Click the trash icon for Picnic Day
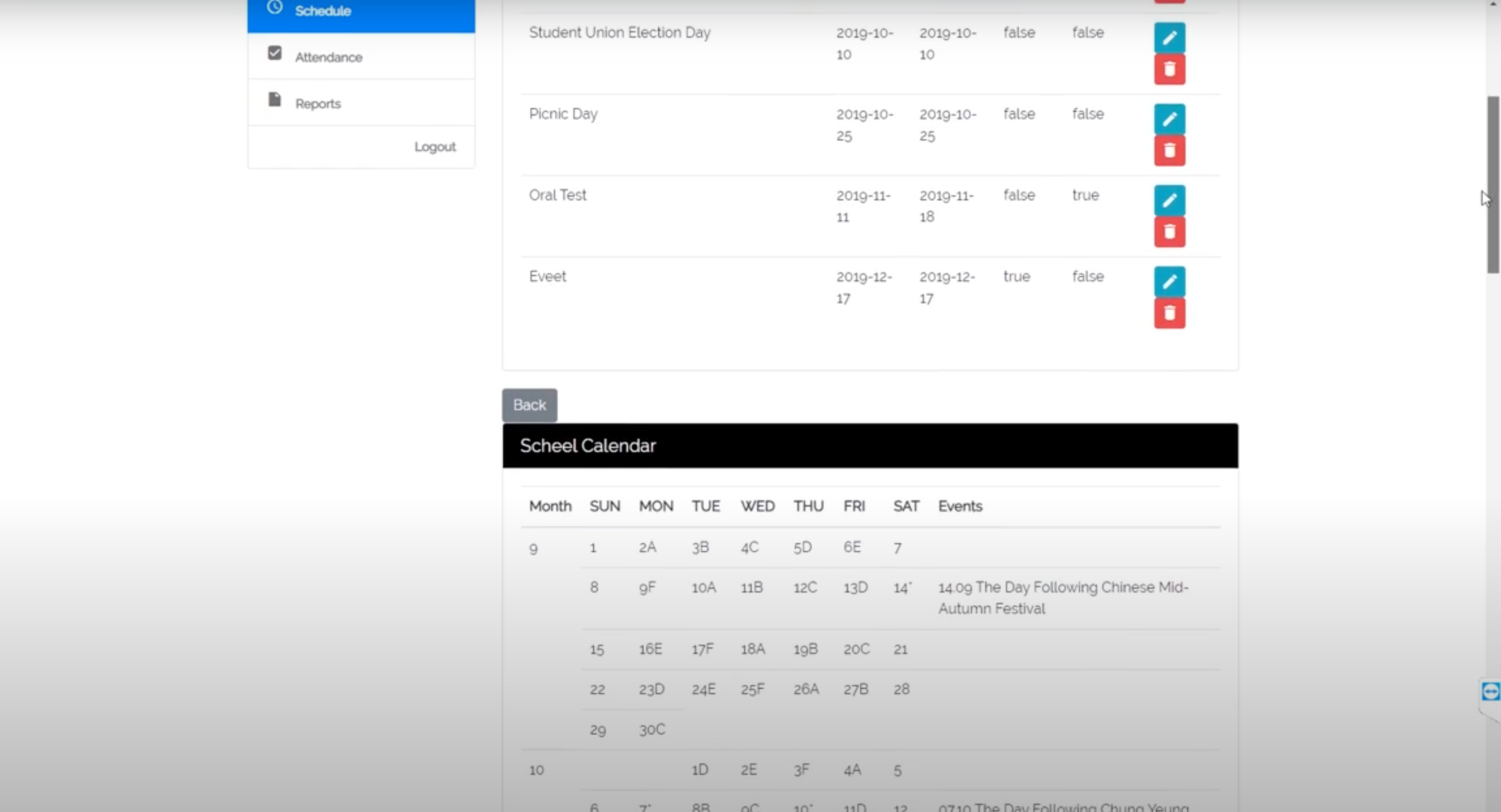This screenshot has height=812, width=1501. [1169, 151]
